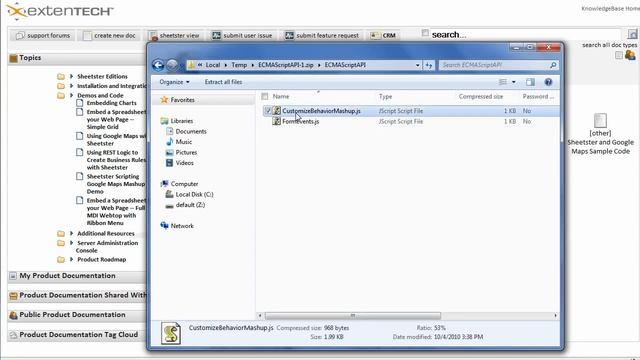This screenshot has width=640, height=360.
Task: Expand Installation and Integration topic
Action: click(x=71, y=86)
